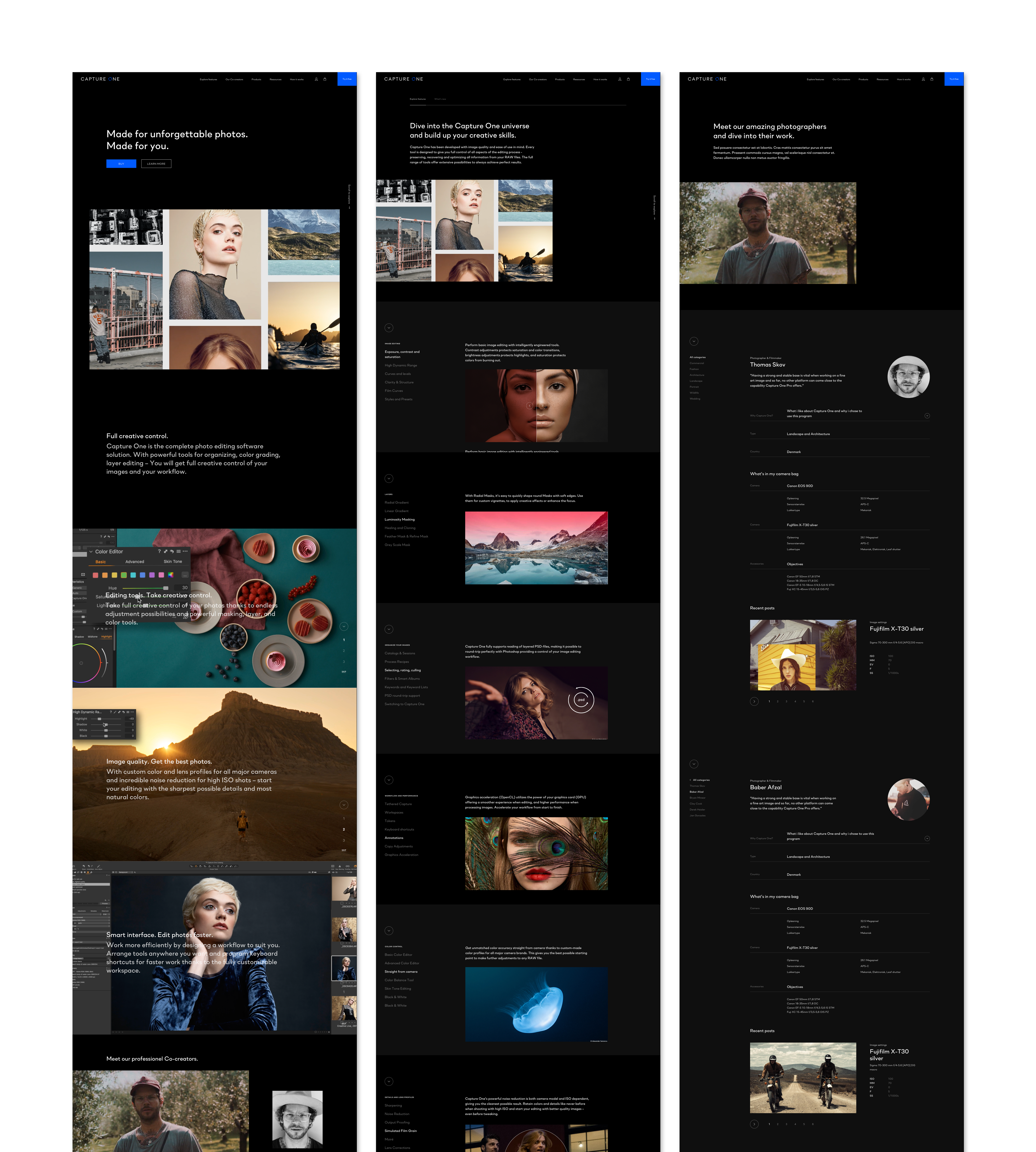Go to page 5 of Baber Afzal posts
Viewport: 1036px width, 1152px height.
(804, 1124)
